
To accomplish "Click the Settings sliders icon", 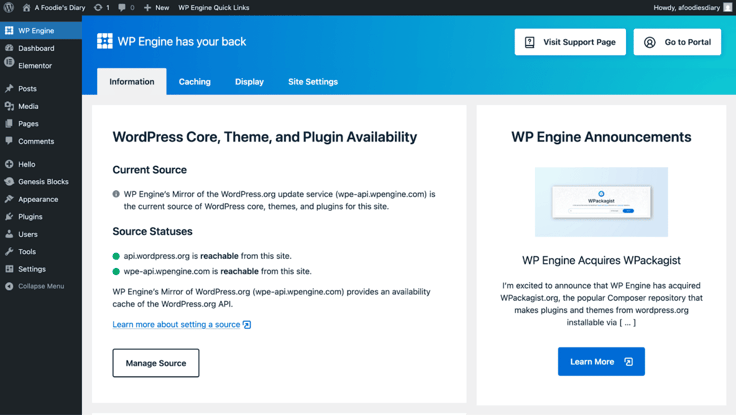I will click(x=9, y=269).
